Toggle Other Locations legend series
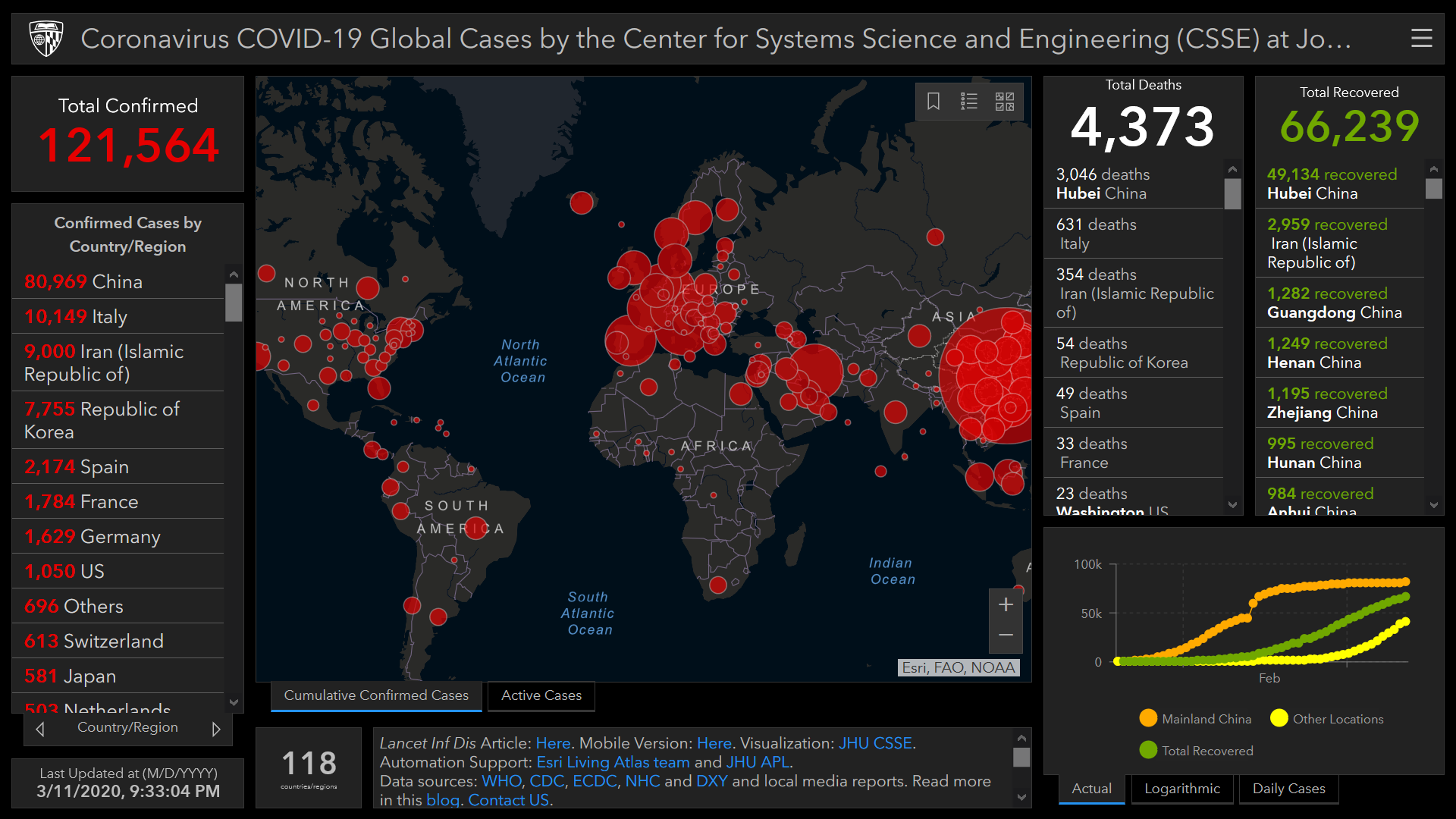Image resolution: width=1456 pixels, height=819 pixels. click(x=1327, y=719)
